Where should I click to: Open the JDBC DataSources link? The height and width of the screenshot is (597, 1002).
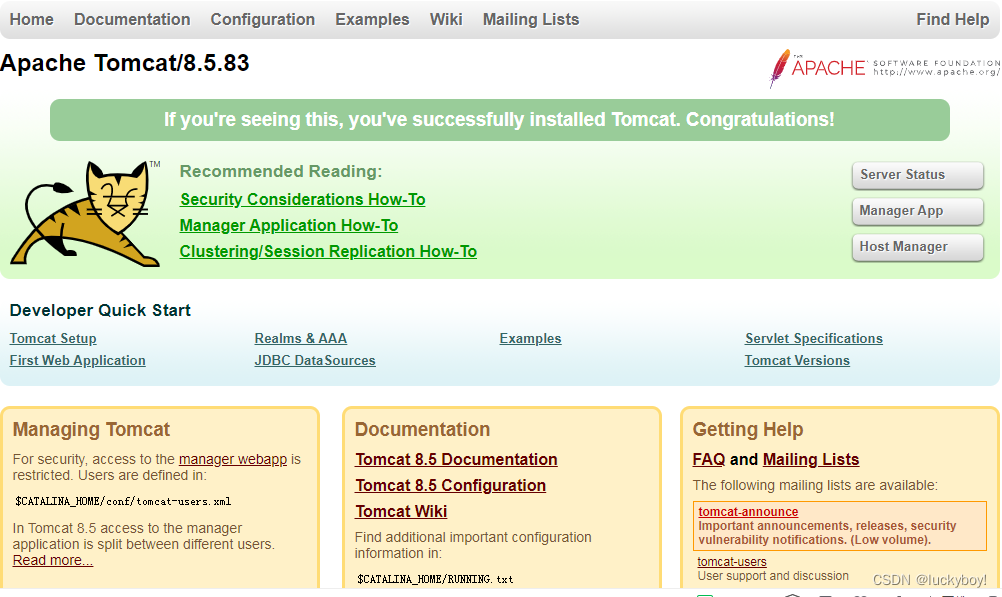pos(315,361)
